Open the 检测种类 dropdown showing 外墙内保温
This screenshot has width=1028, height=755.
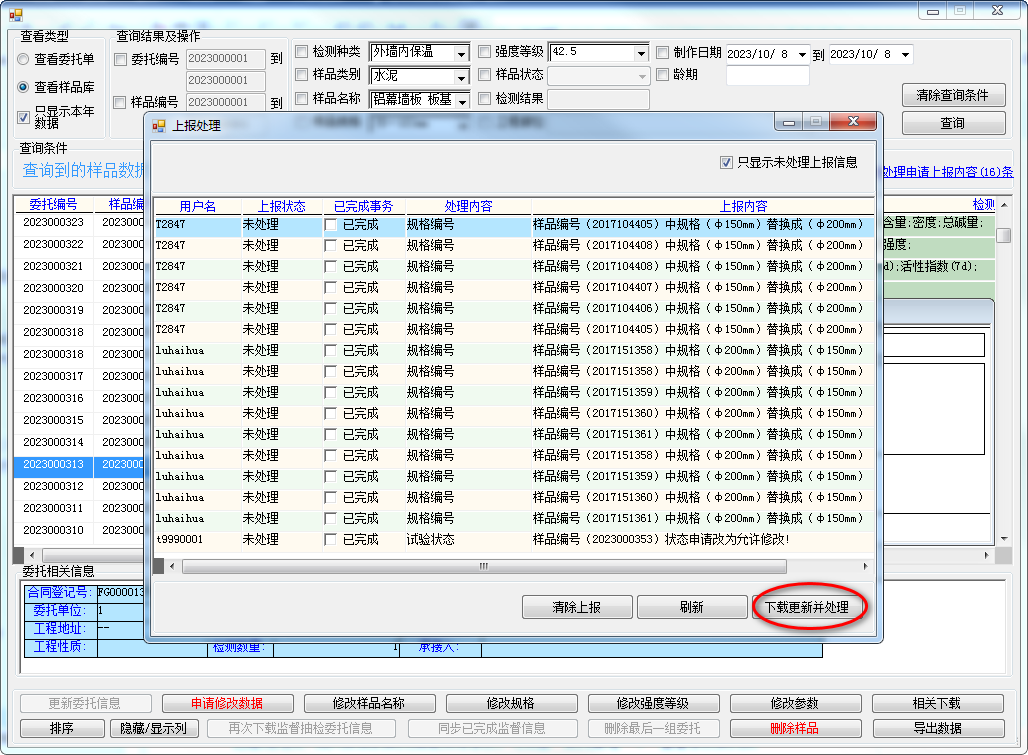coord(461,53)
